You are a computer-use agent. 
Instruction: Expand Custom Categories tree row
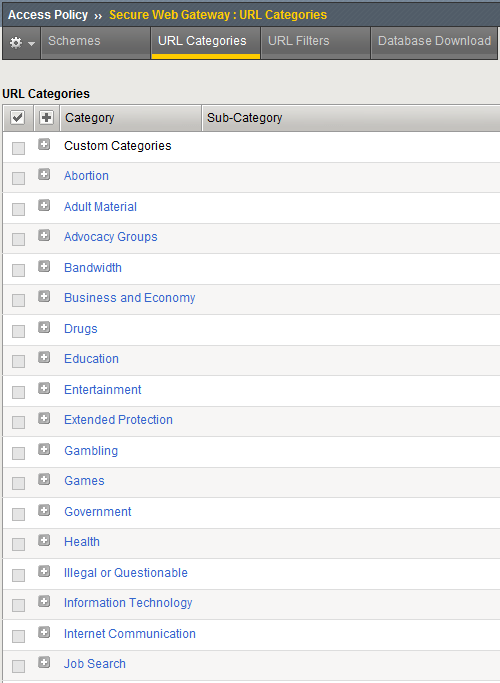[x=44, y=144]
